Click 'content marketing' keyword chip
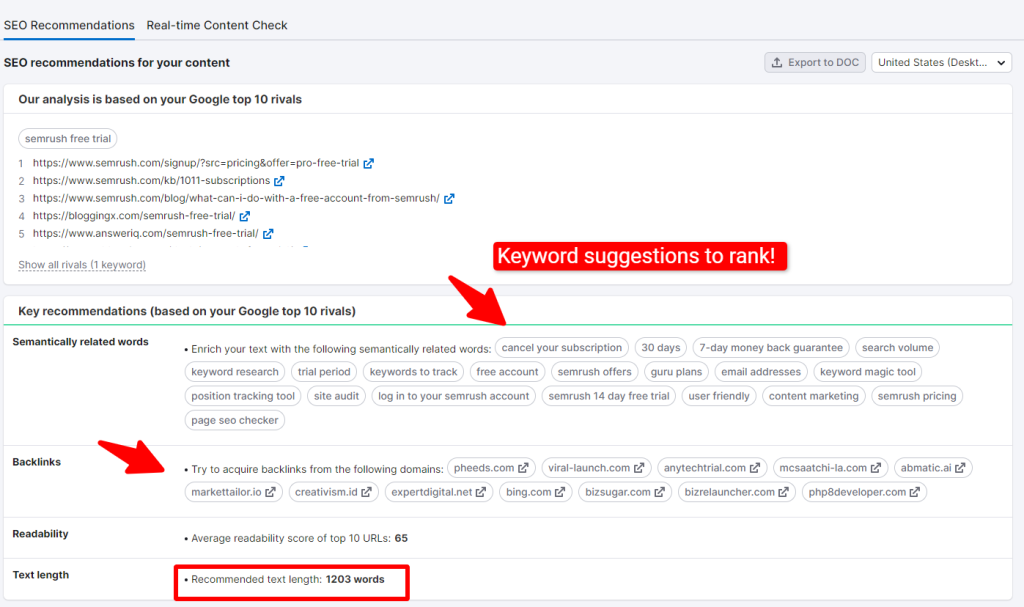Image resolution: width=1024 pixels, height=607 pixels. pos(814,396)
